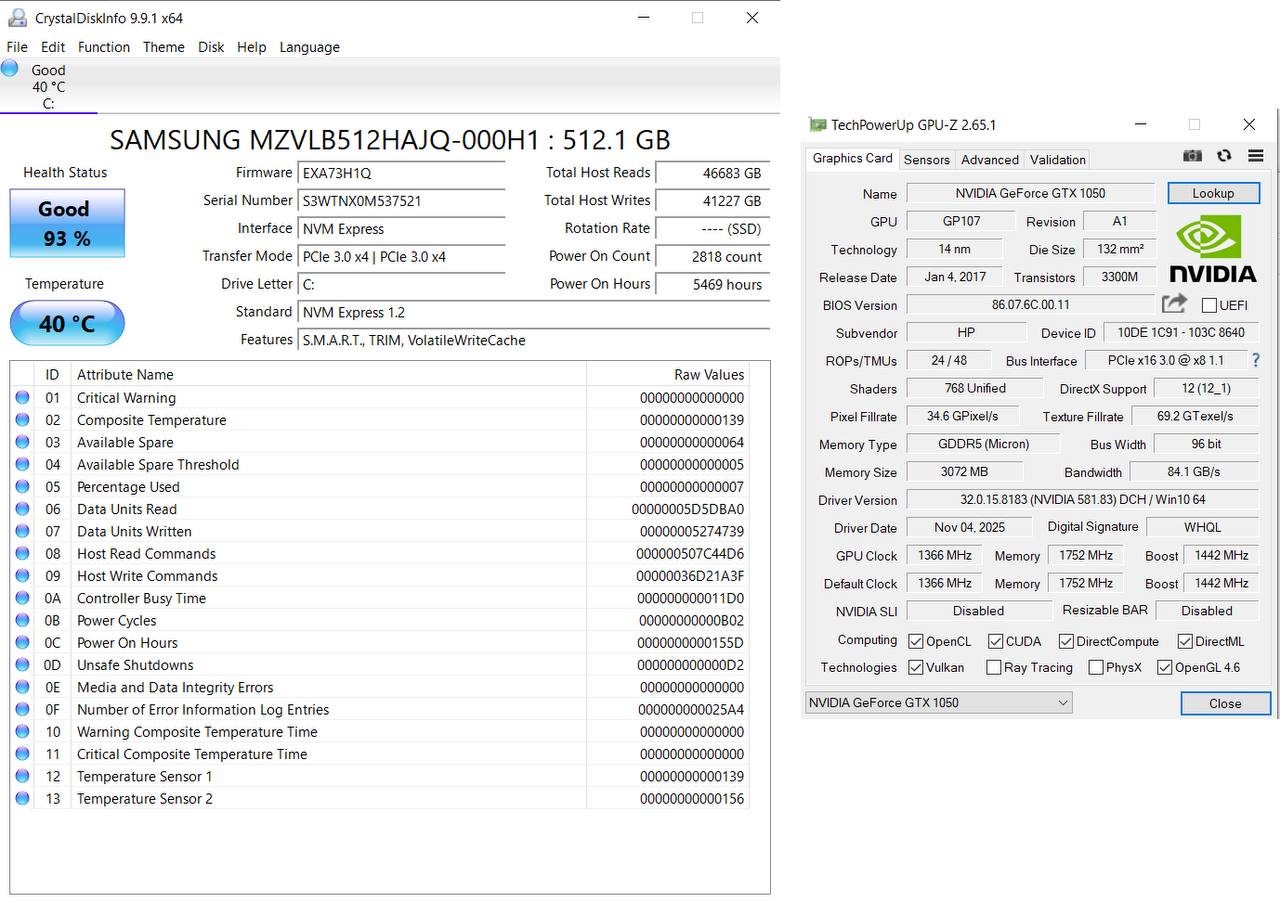Click the Close button in GPU-Z
This screenshot has width=1280, height=902.
coord(1225,703)
